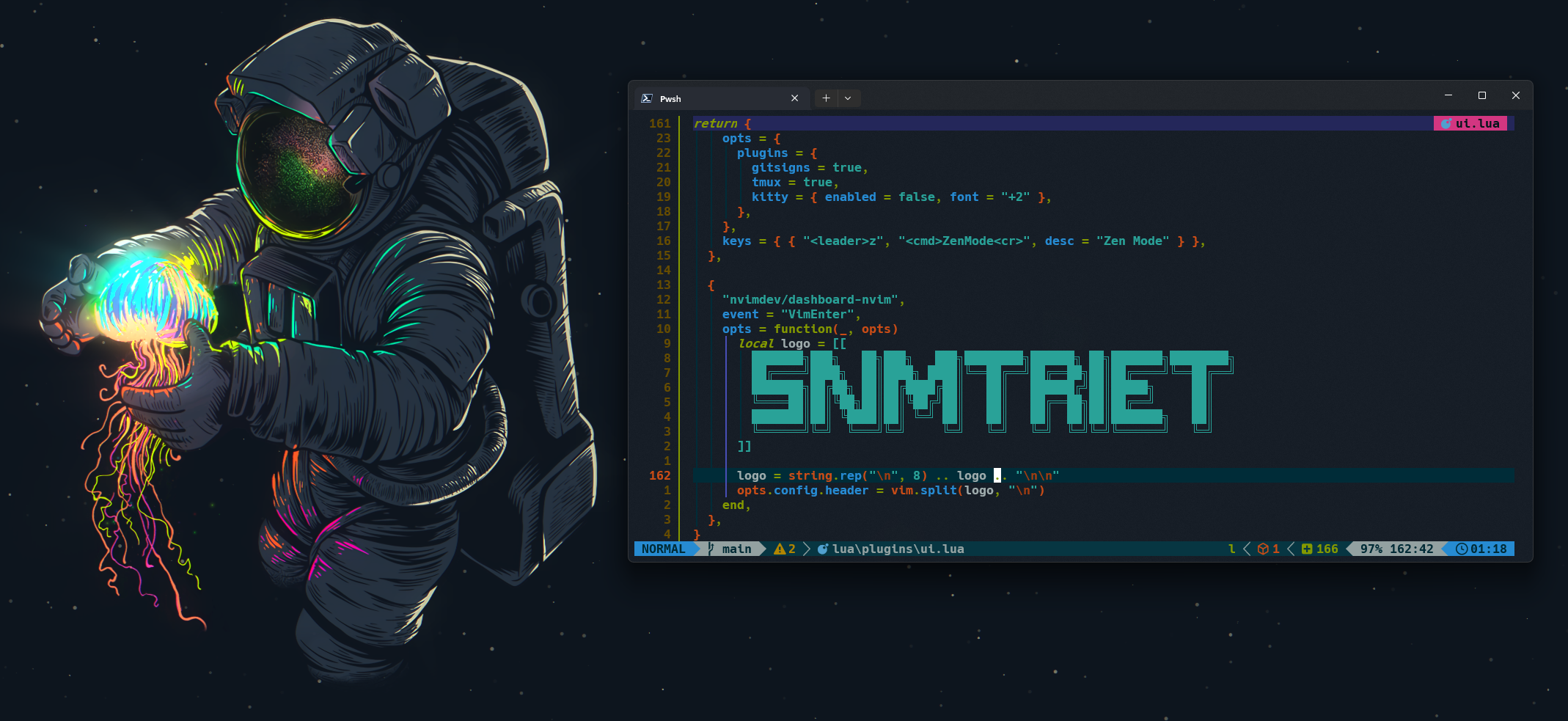Click the PowerShell icon in the Pwsh tab

pos(647,98)
